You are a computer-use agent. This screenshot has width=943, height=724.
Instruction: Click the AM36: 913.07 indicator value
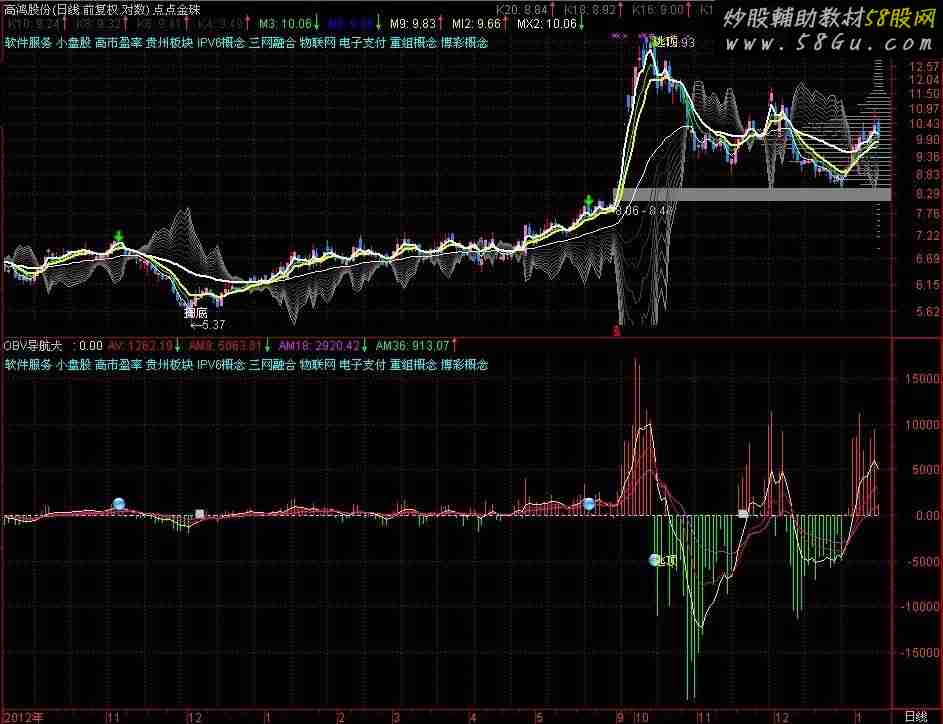(413, 346)
